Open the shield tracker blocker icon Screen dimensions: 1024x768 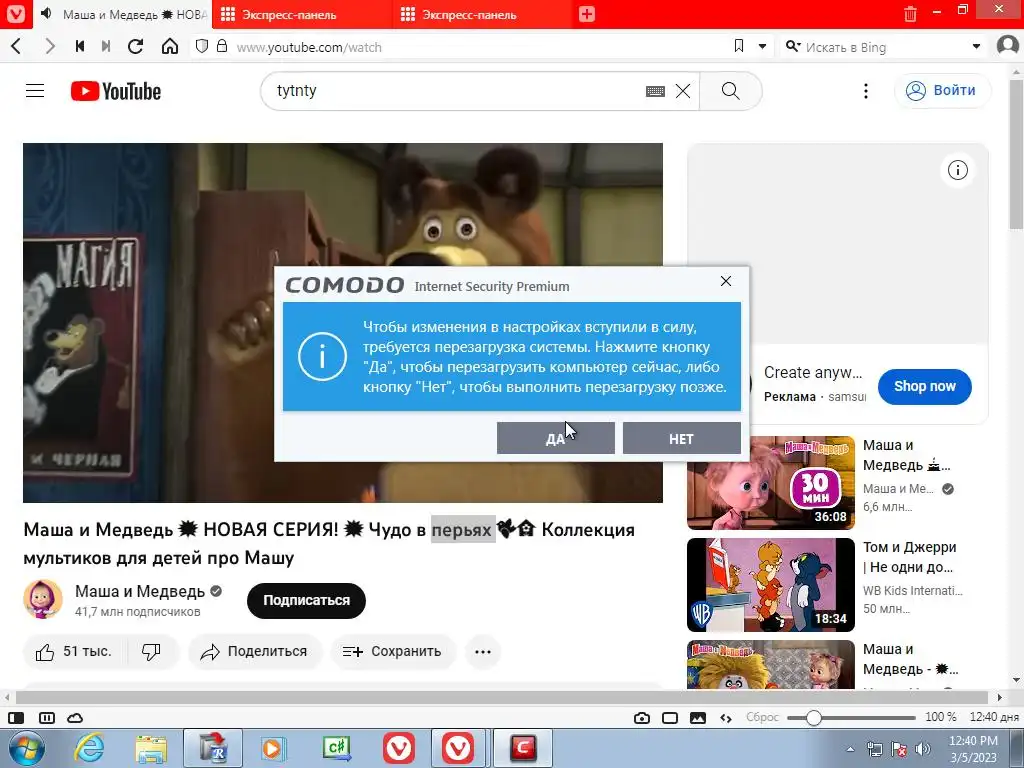coord(202,46)
